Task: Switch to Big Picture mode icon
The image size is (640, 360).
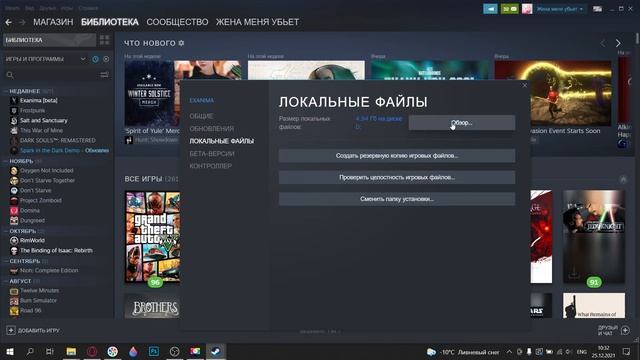Action: pyautogui.click(x=597, y=9)
